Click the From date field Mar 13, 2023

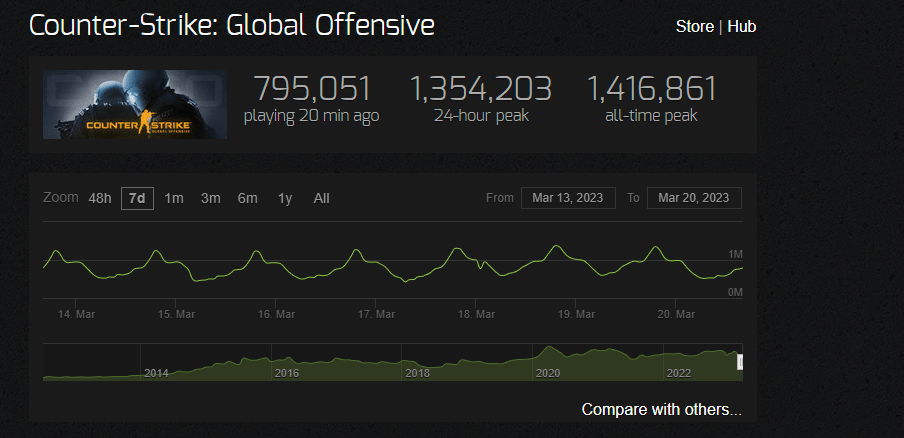point(568,198)
